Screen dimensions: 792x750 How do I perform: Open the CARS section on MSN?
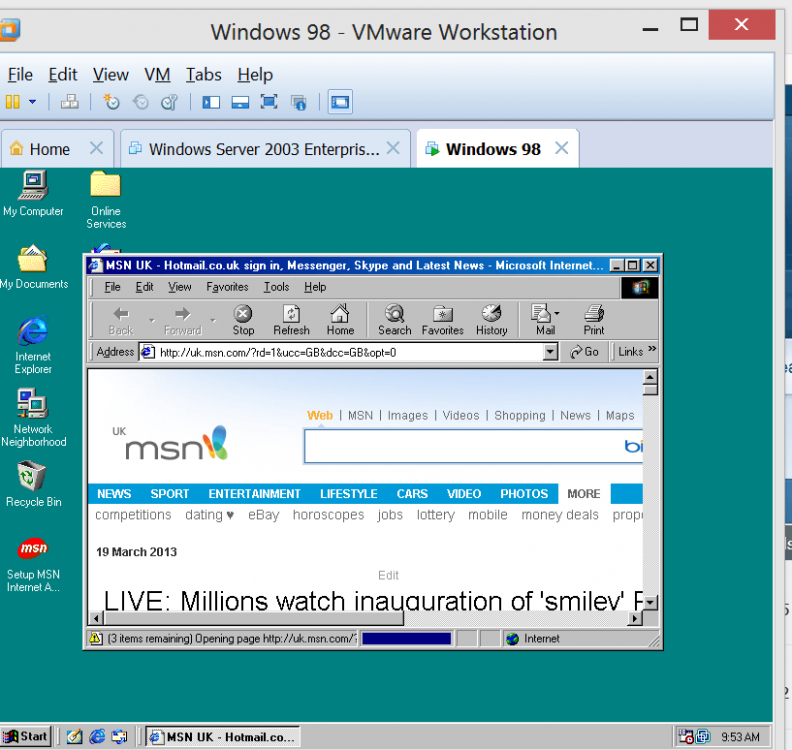click(x=412, y=493)
